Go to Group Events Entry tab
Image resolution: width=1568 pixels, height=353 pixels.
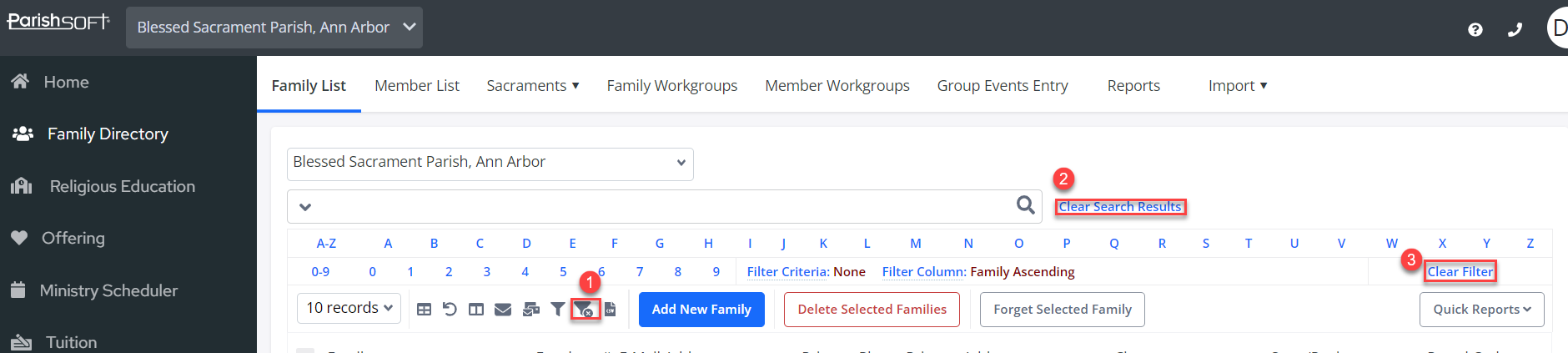click(1003, 86)
